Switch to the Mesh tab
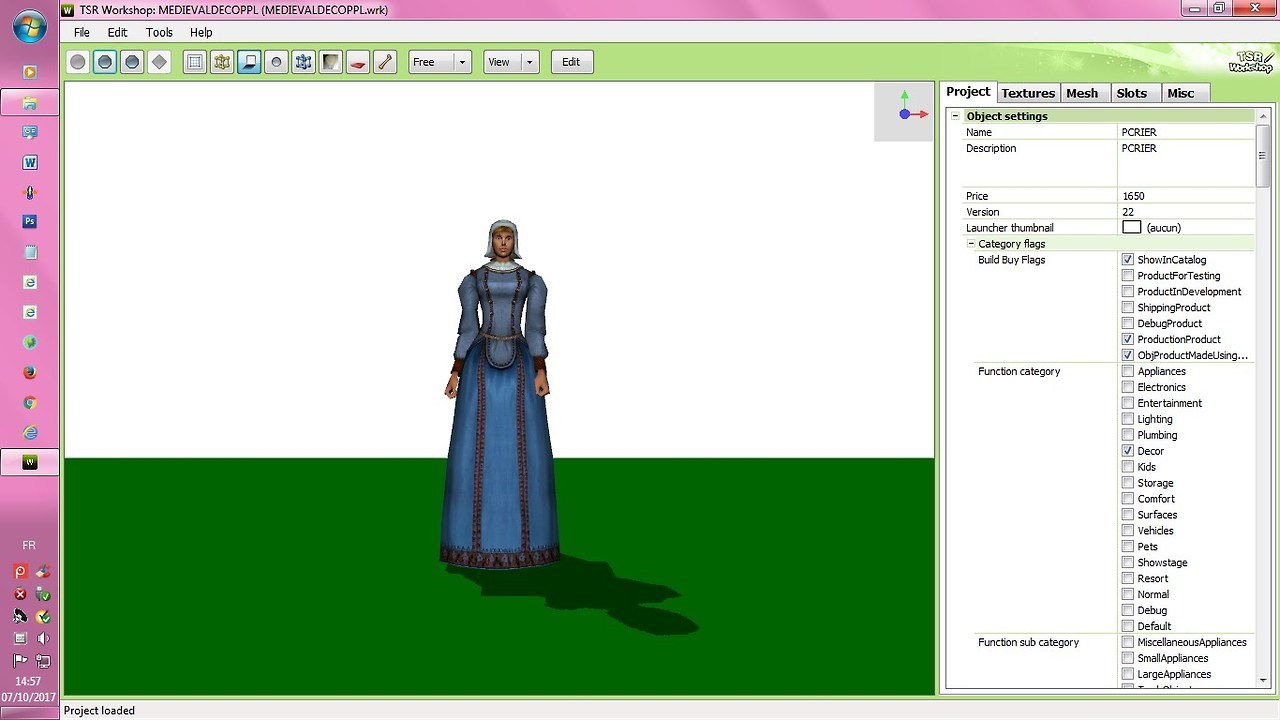The image size is (1280, 720). (x=1082, y=93)
